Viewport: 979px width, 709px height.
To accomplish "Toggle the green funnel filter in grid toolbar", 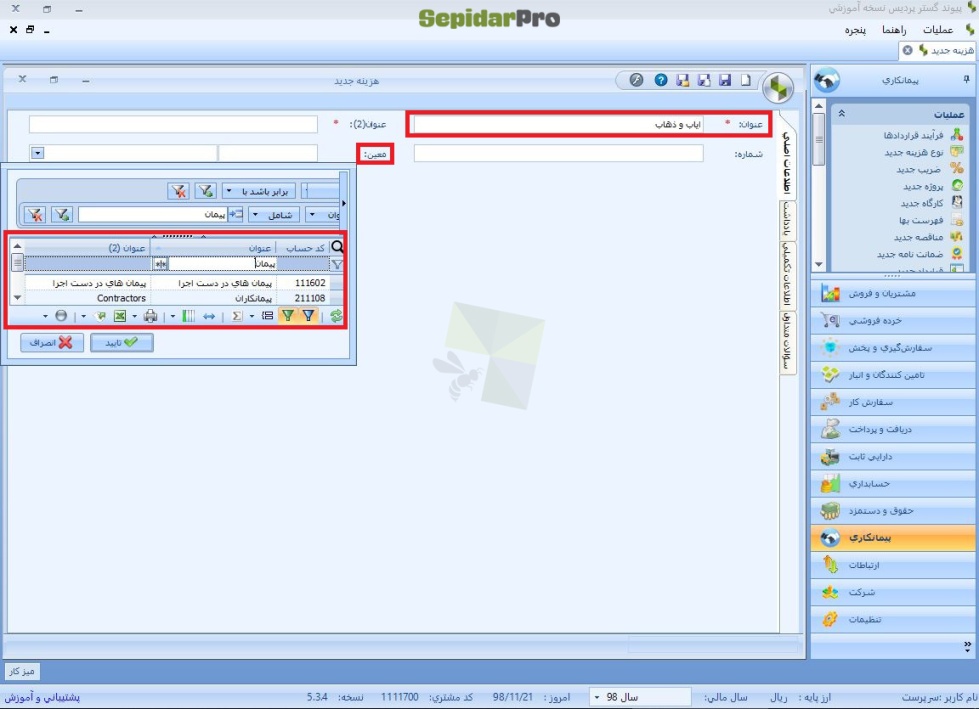I will coord(288,316).
